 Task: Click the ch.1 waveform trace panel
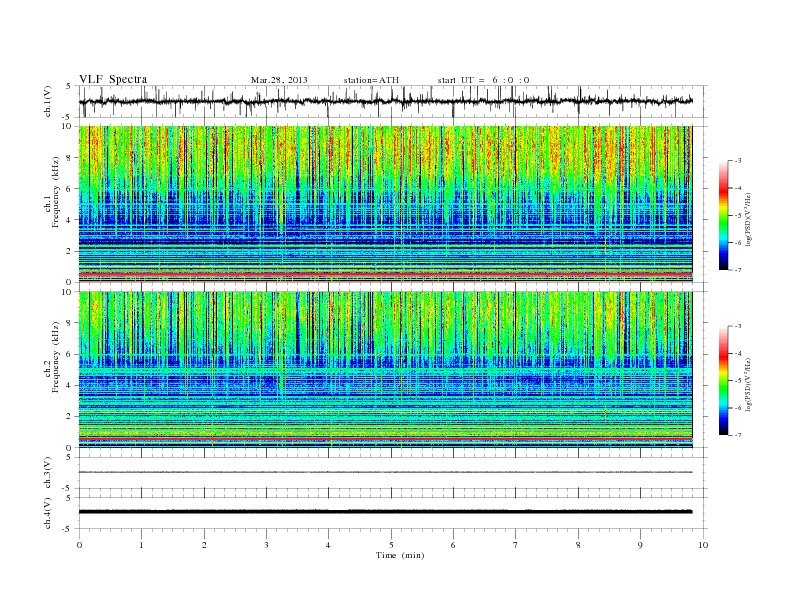pos(393,101)
